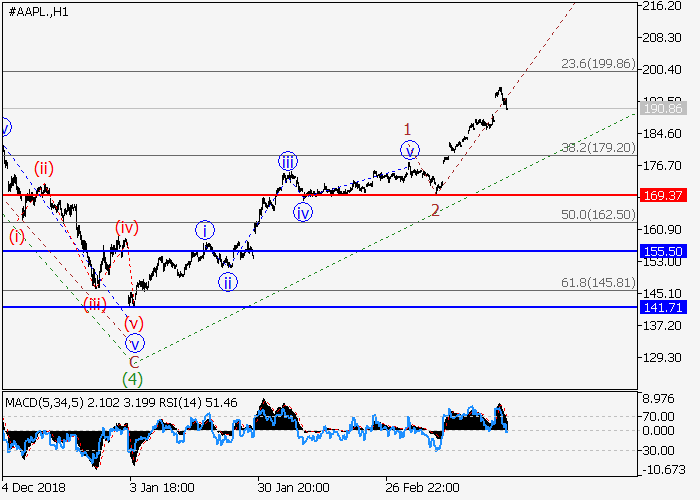Viewport: 700px width, 500px height.
Task: Click the 184.60 price scale value
Action: [662, 133]
